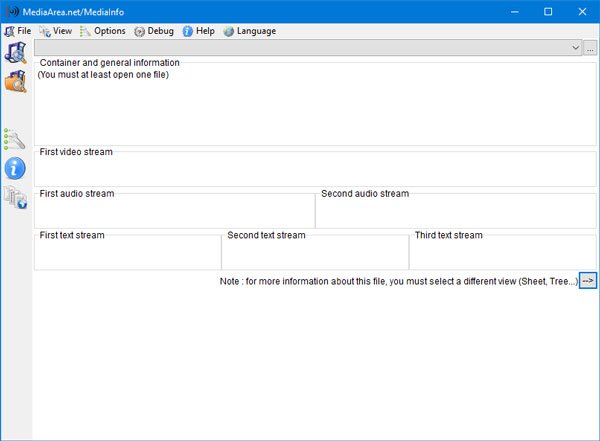Viewport: 600px width, 441px height.
Task: Click '(You must at least open one file)' text
Action: pyautogui.click(x=103, y=75)
